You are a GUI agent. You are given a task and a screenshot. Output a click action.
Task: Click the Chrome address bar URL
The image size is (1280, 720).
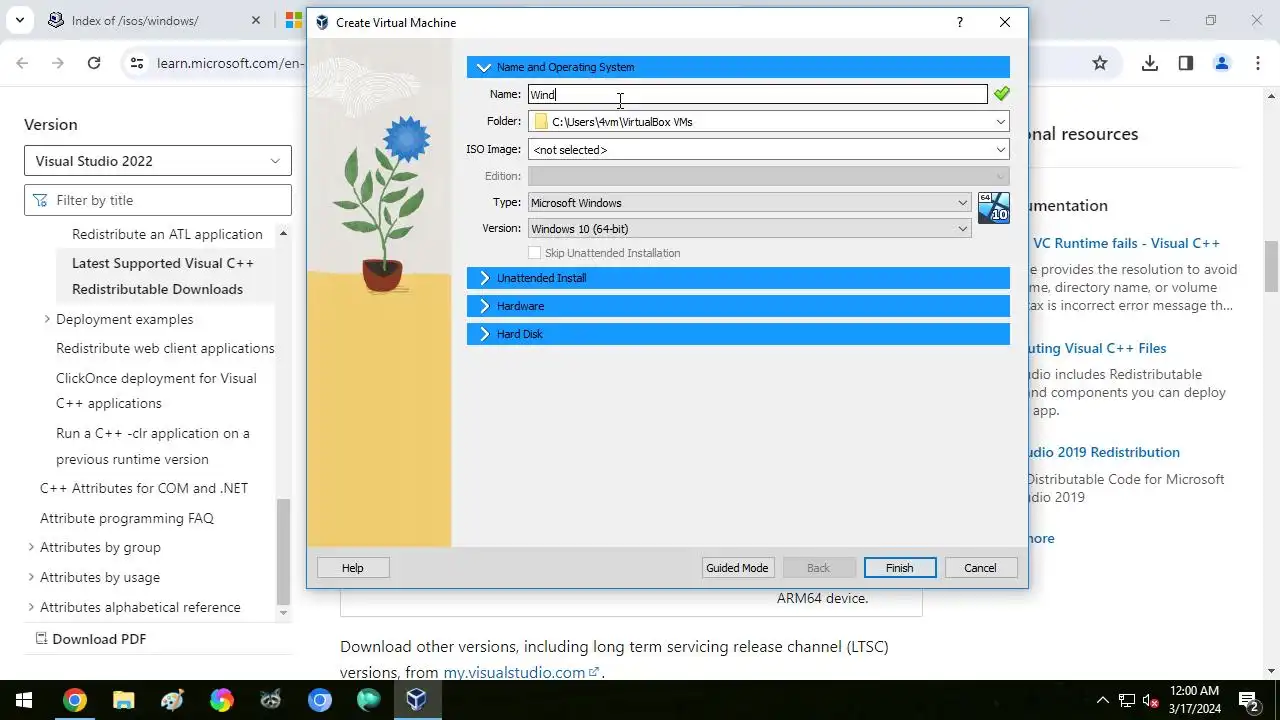(x=230, y=63)
